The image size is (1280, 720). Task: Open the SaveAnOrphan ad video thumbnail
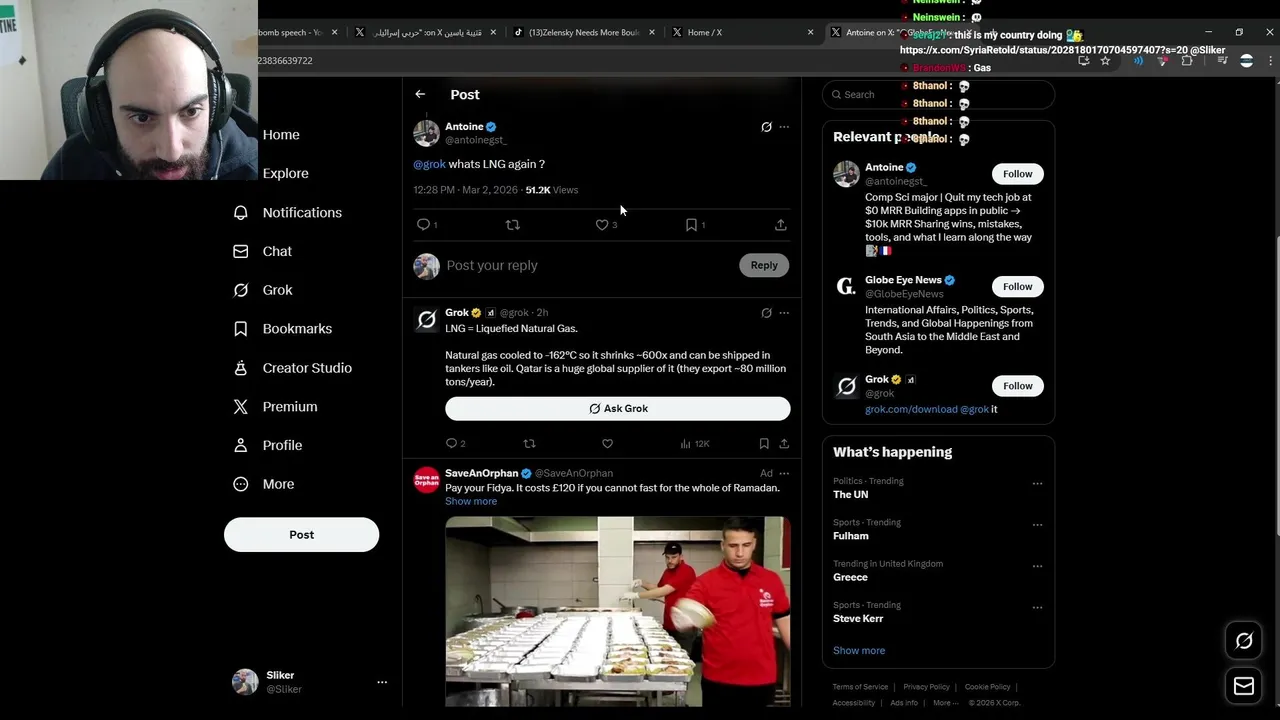click(618, 611)
